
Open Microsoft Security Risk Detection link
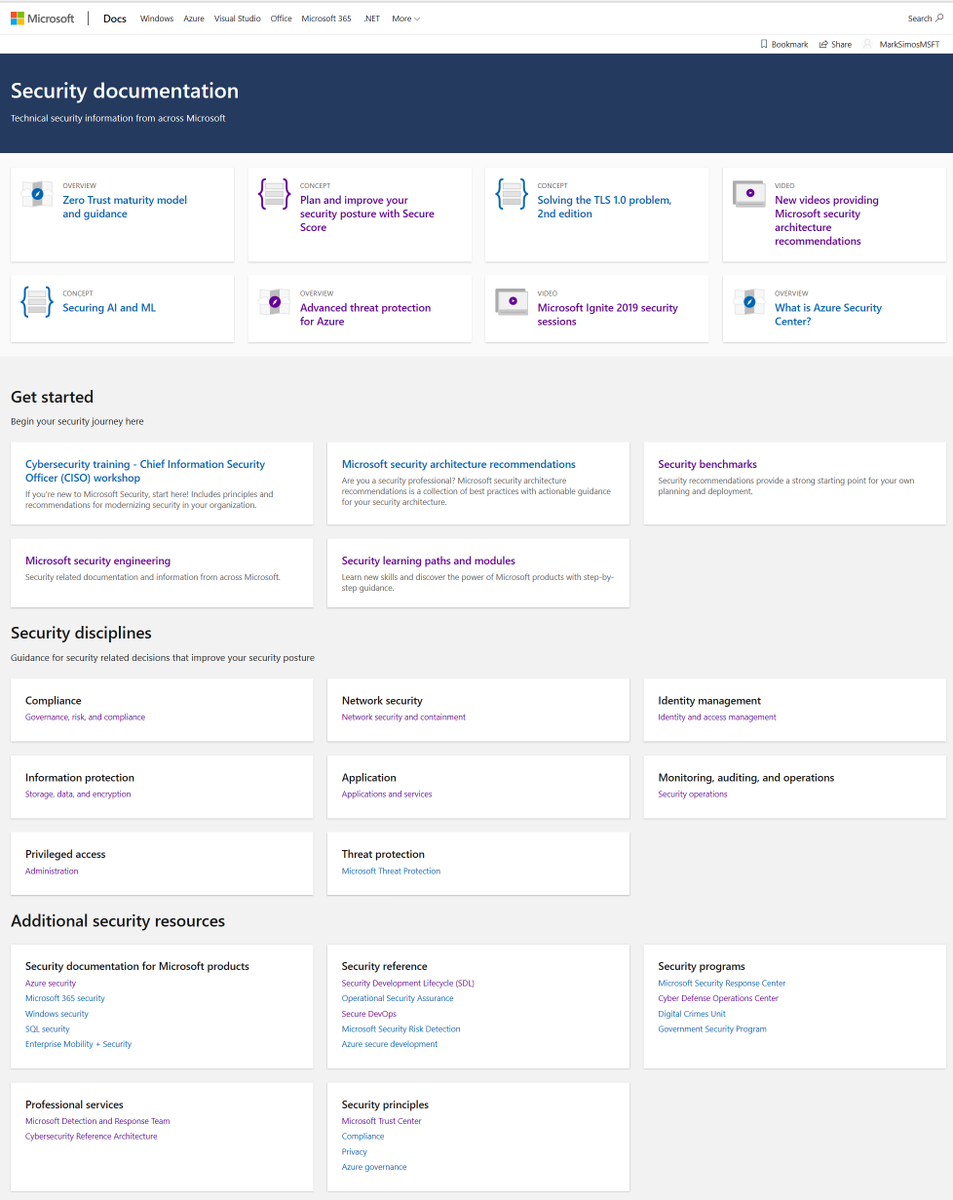[401, 1029]
